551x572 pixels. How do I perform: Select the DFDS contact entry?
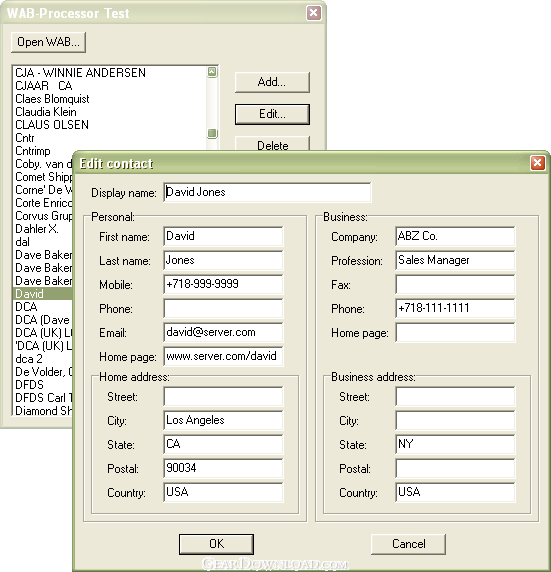(29, 384)
